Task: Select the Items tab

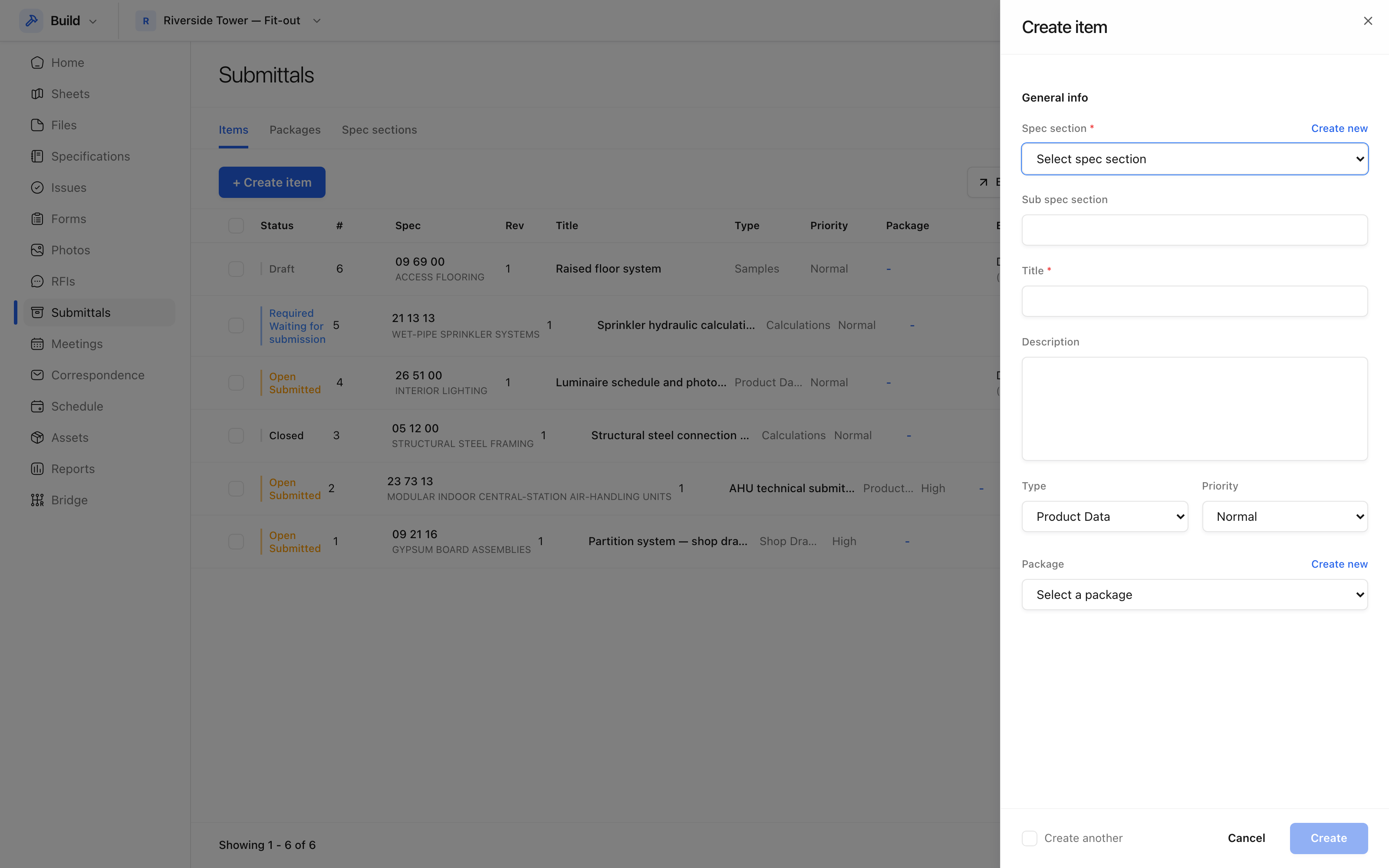Action: click(234, 130)
